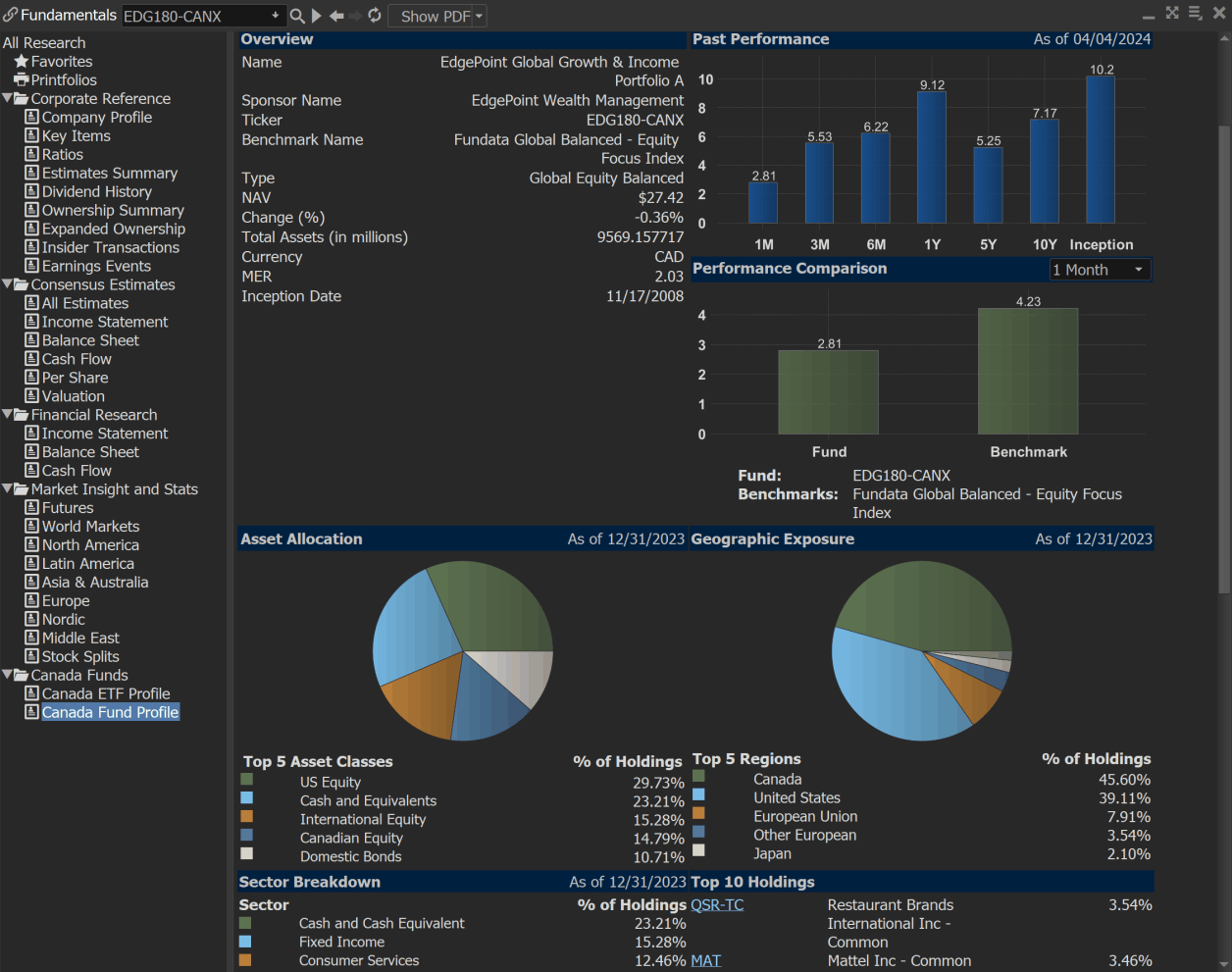
Task: Open Nordic markets
Action: coord(63,619)
